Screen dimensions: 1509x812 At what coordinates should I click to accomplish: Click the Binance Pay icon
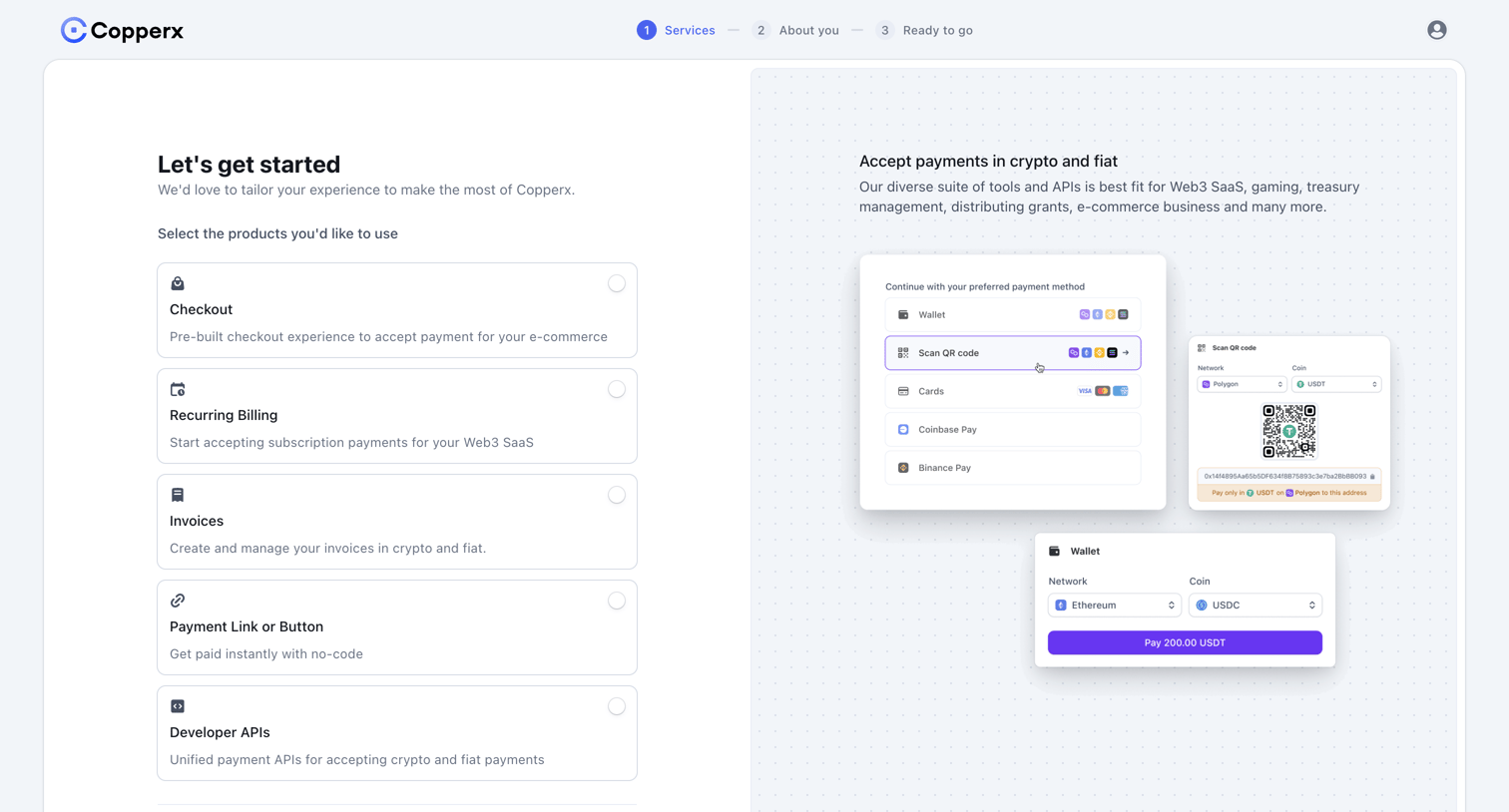tap(903, 468)
